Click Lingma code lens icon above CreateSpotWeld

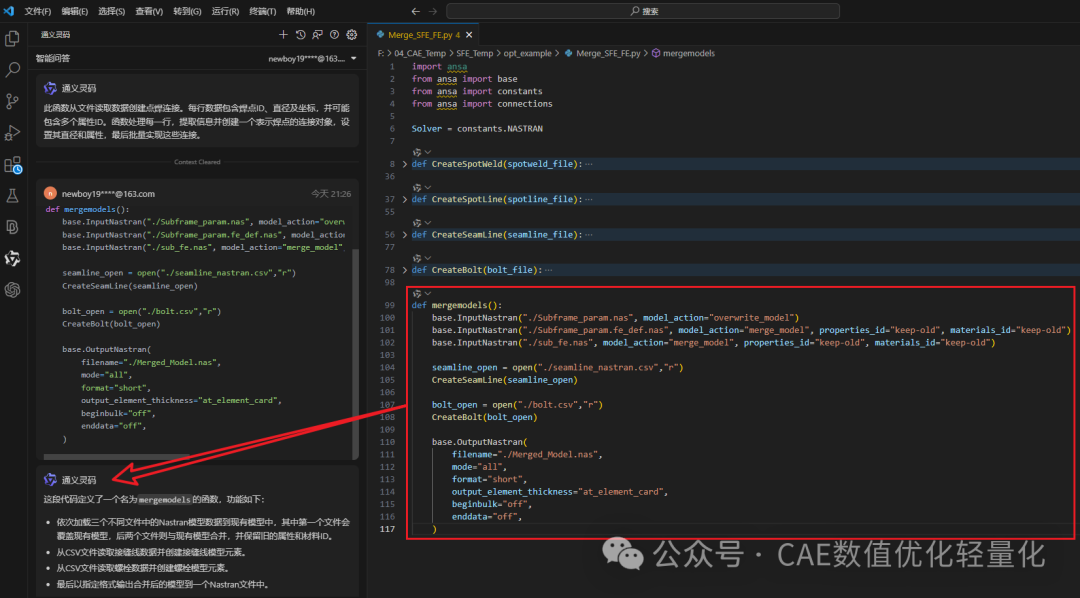[417, 152]
